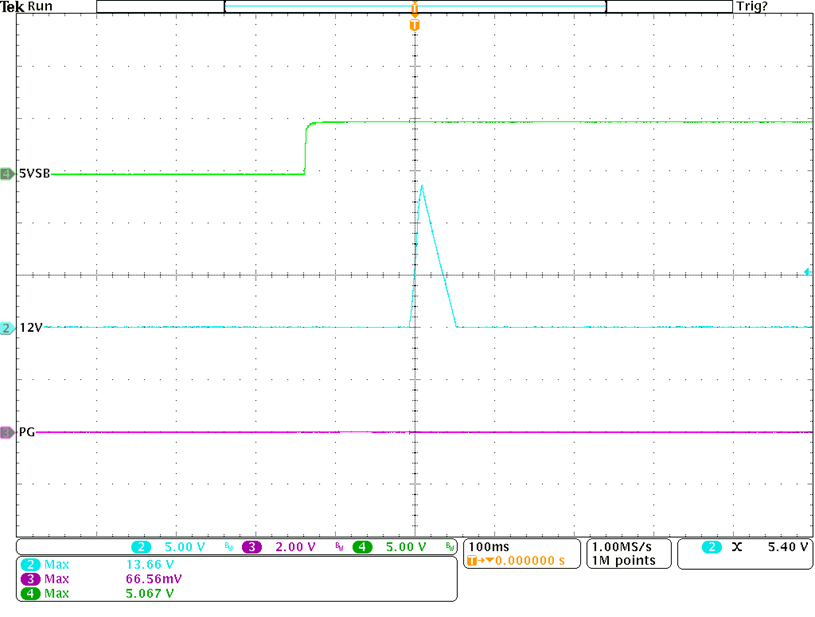
Task: Click channel 3 badge in vertical scale readout
Action: (250, 547)
